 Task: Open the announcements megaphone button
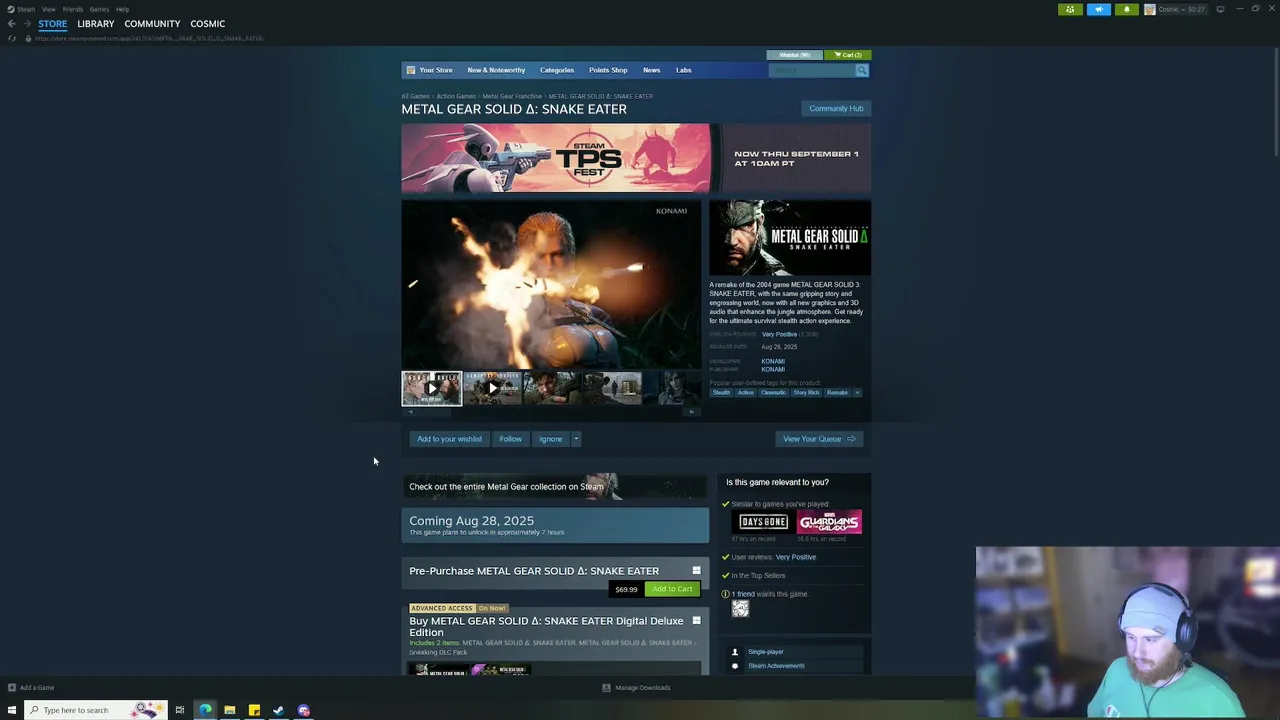click(1098, 9)
